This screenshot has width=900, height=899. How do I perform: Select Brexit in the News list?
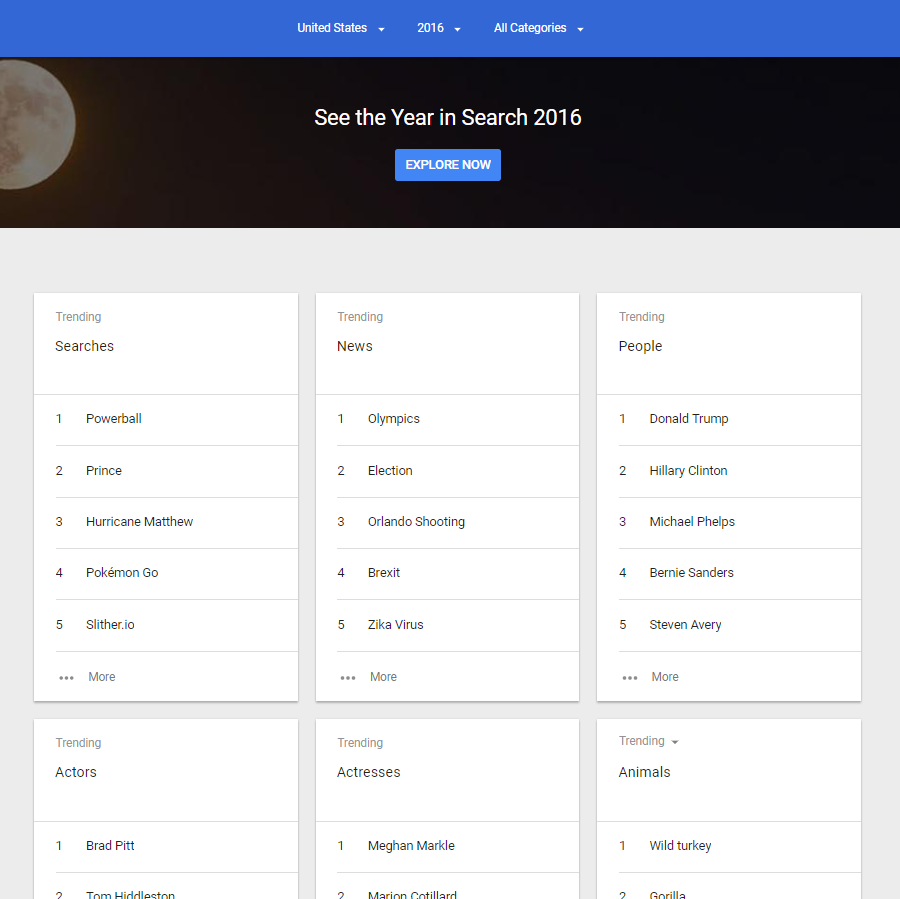[x=384, y=573]
